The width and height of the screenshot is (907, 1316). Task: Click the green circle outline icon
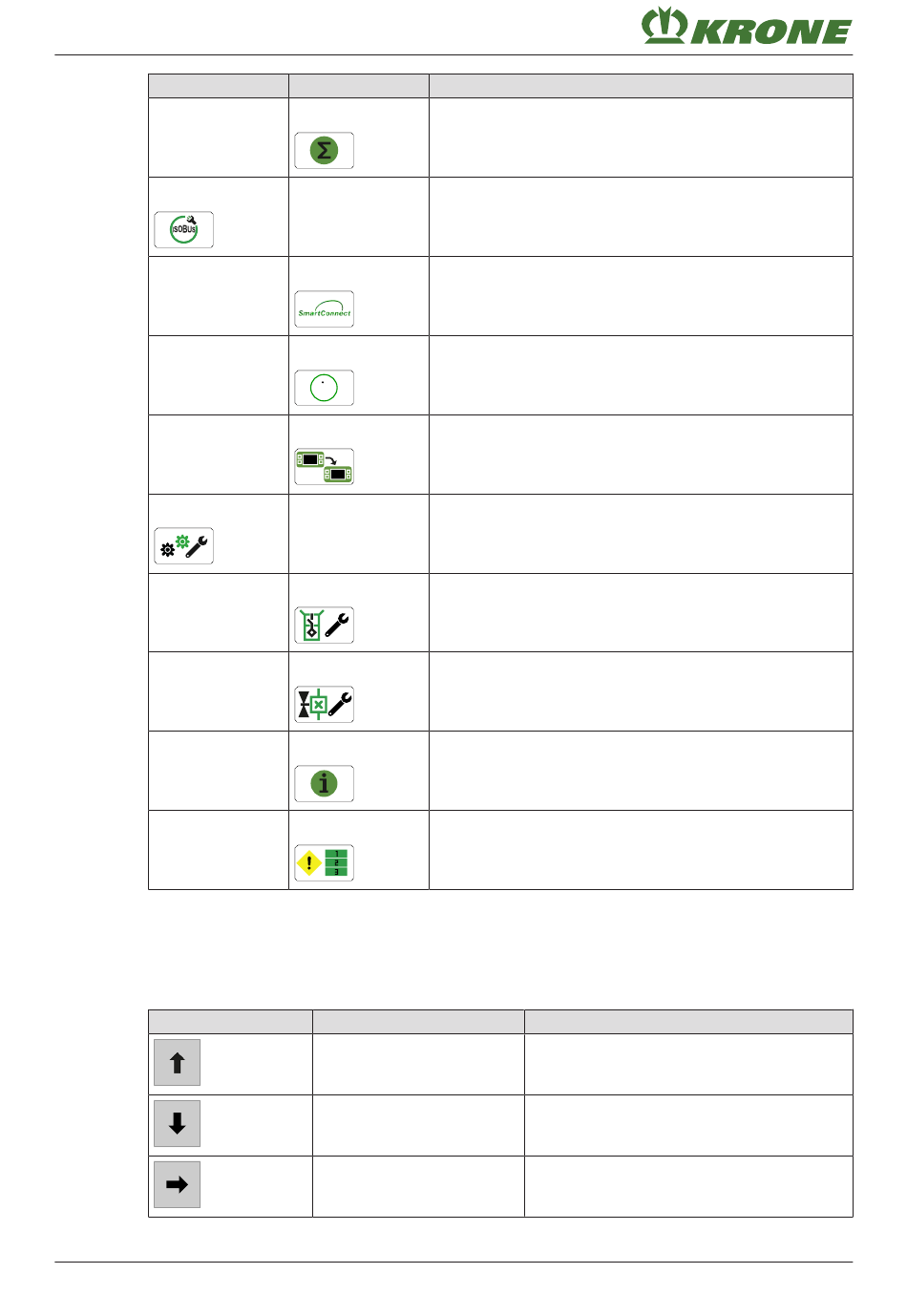(325, 389)
